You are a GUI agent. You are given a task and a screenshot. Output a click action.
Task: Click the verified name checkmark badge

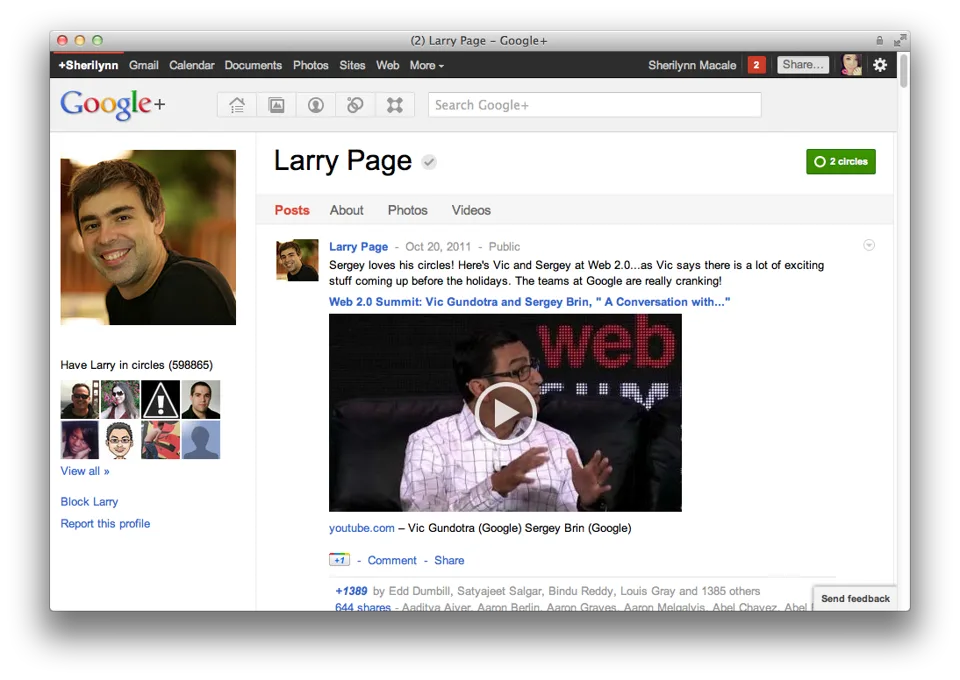pyautogui.click(x=429, y=162)
